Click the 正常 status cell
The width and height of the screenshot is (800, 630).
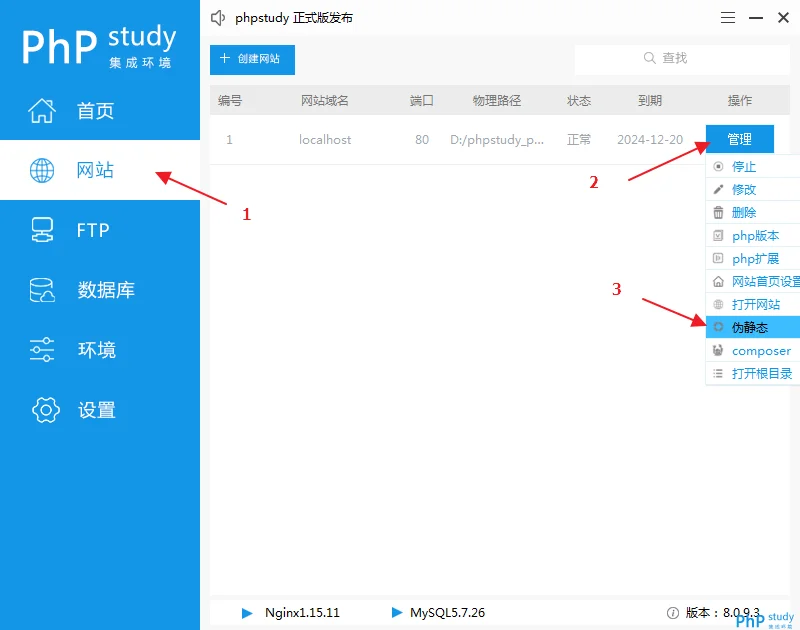pyautogui.click(x=579, y=140)
